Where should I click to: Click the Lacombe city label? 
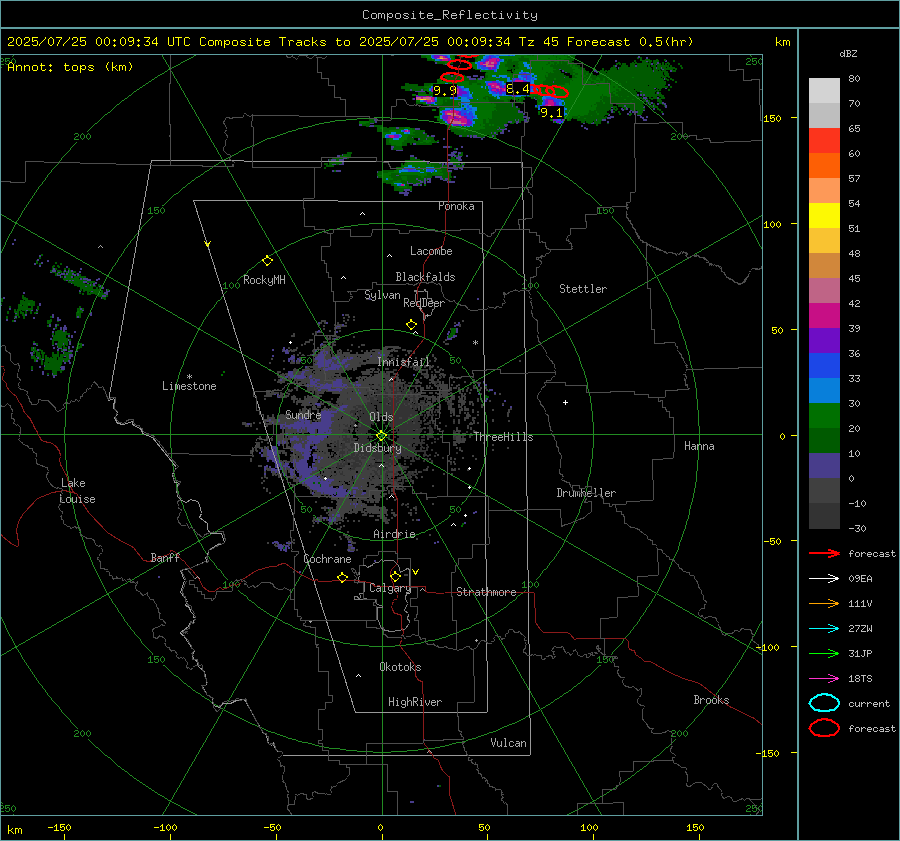(431, 251)
